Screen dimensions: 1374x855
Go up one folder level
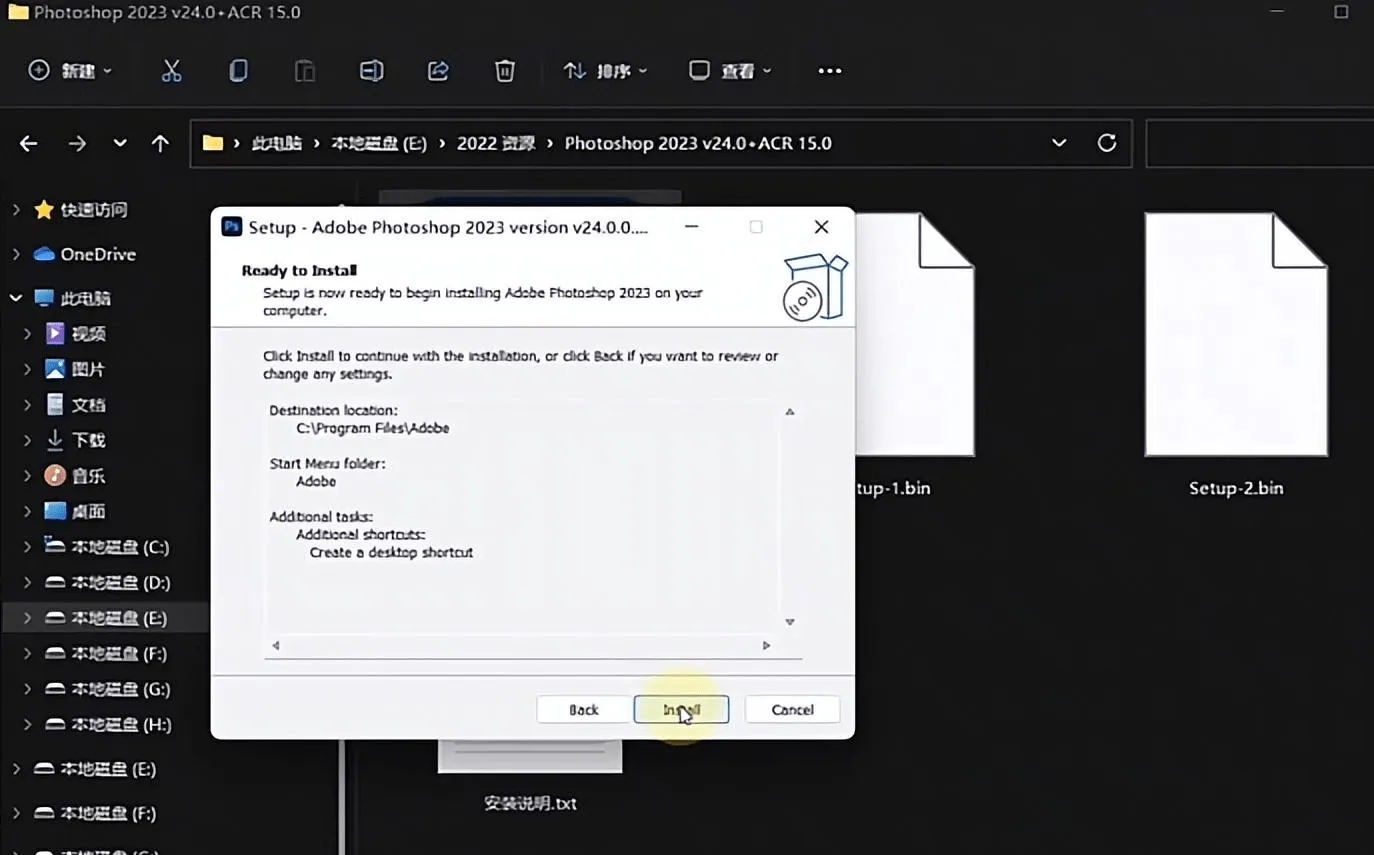tap(160, 143)
